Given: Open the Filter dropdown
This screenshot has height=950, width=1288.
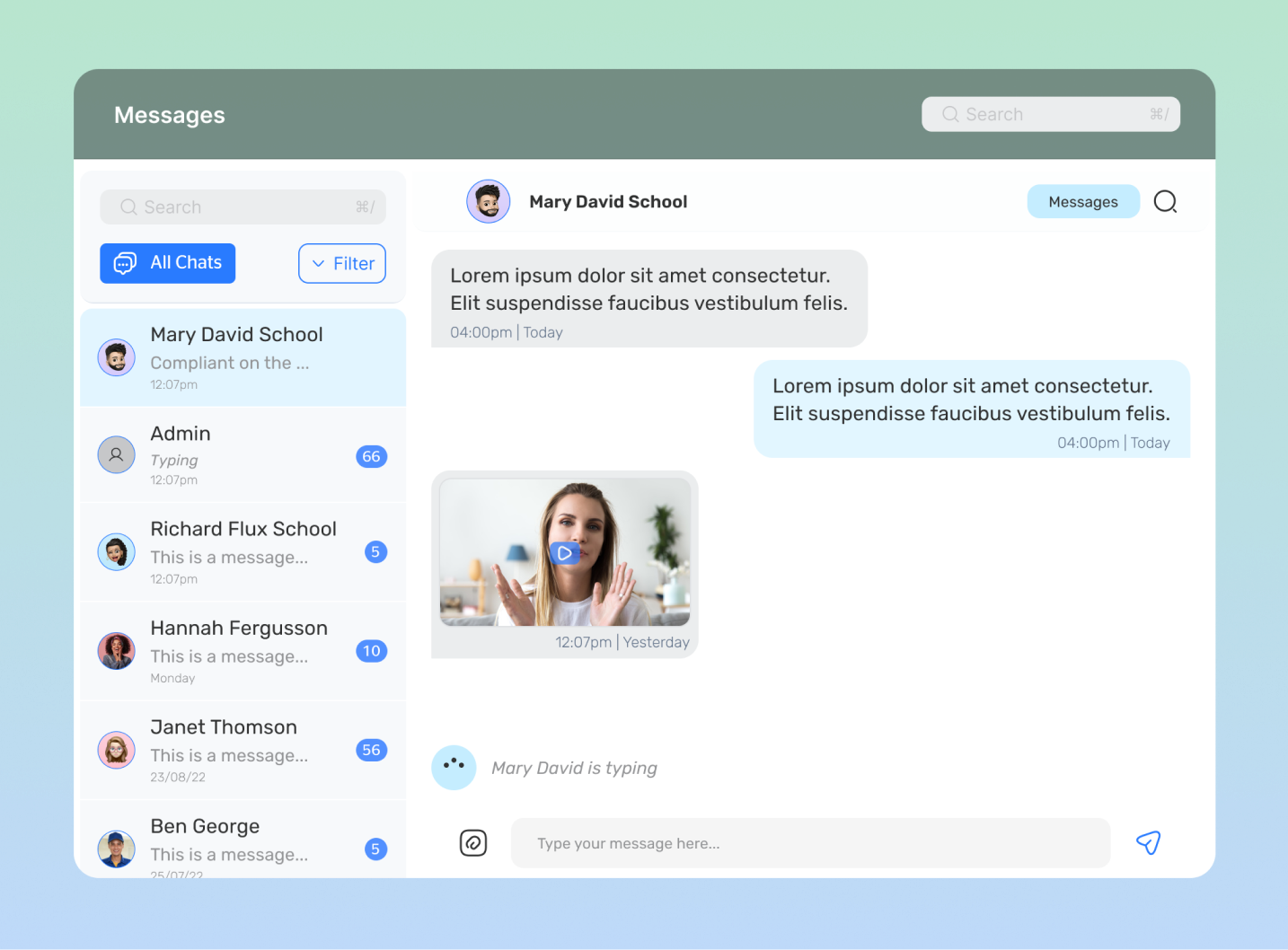Looking at the screenshot, I should point(342,263).
